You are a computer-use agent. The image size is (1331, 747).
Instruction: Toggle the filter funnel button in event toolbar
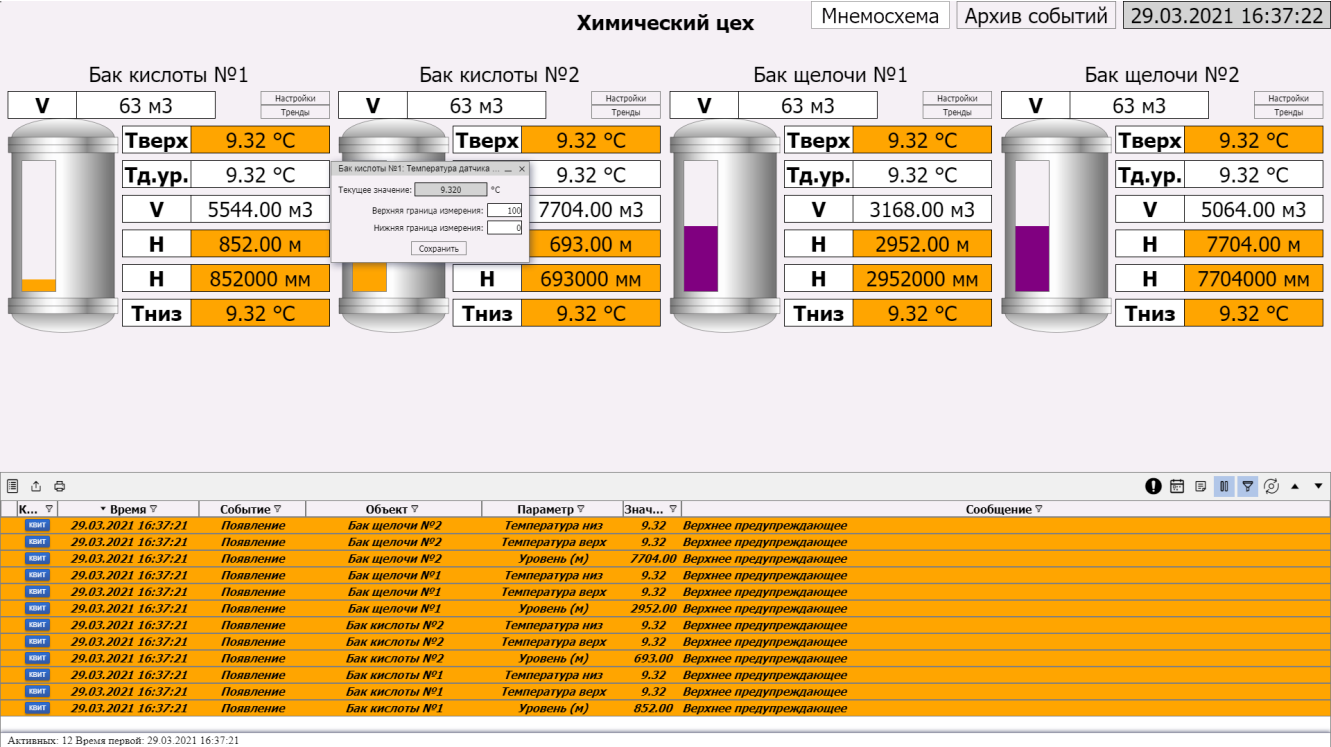pyautogui.click(x=1247, y=486)
